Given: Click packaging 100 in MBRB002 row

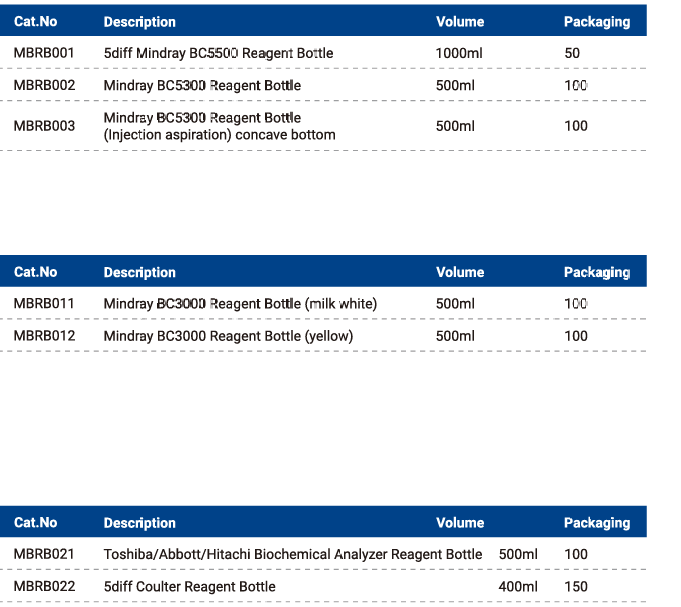Looking at the screenshot, I should point(576,85).
